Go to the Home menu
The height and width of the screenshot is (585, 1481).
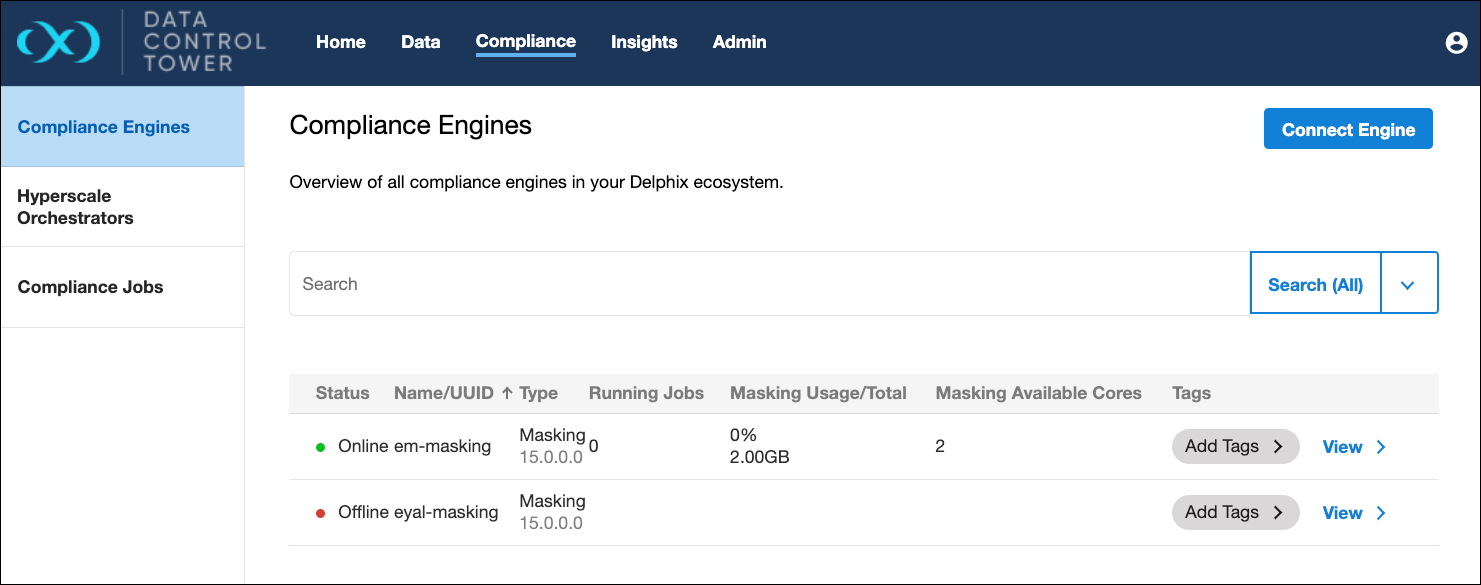(340, 42)
